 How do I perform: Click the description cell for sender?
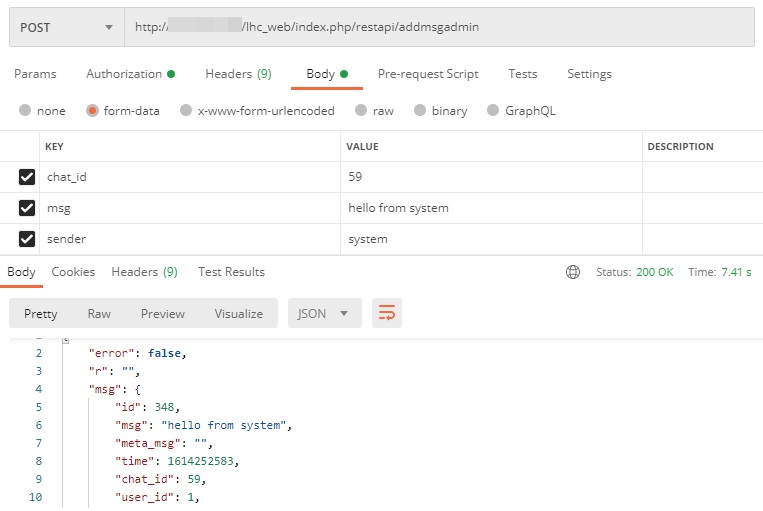(703, 239)
